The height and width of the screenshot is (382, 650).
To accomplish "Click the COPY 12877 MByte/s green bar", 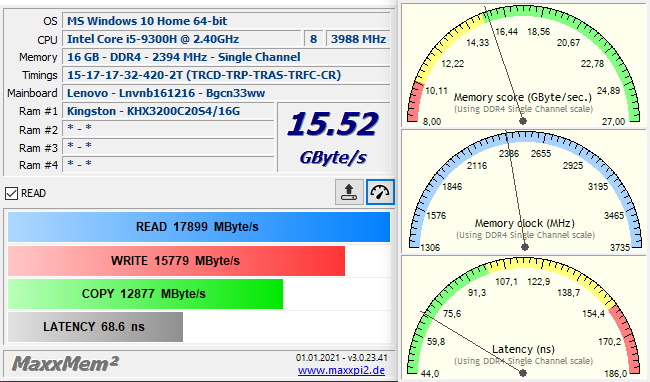I will tap(145, 294).
